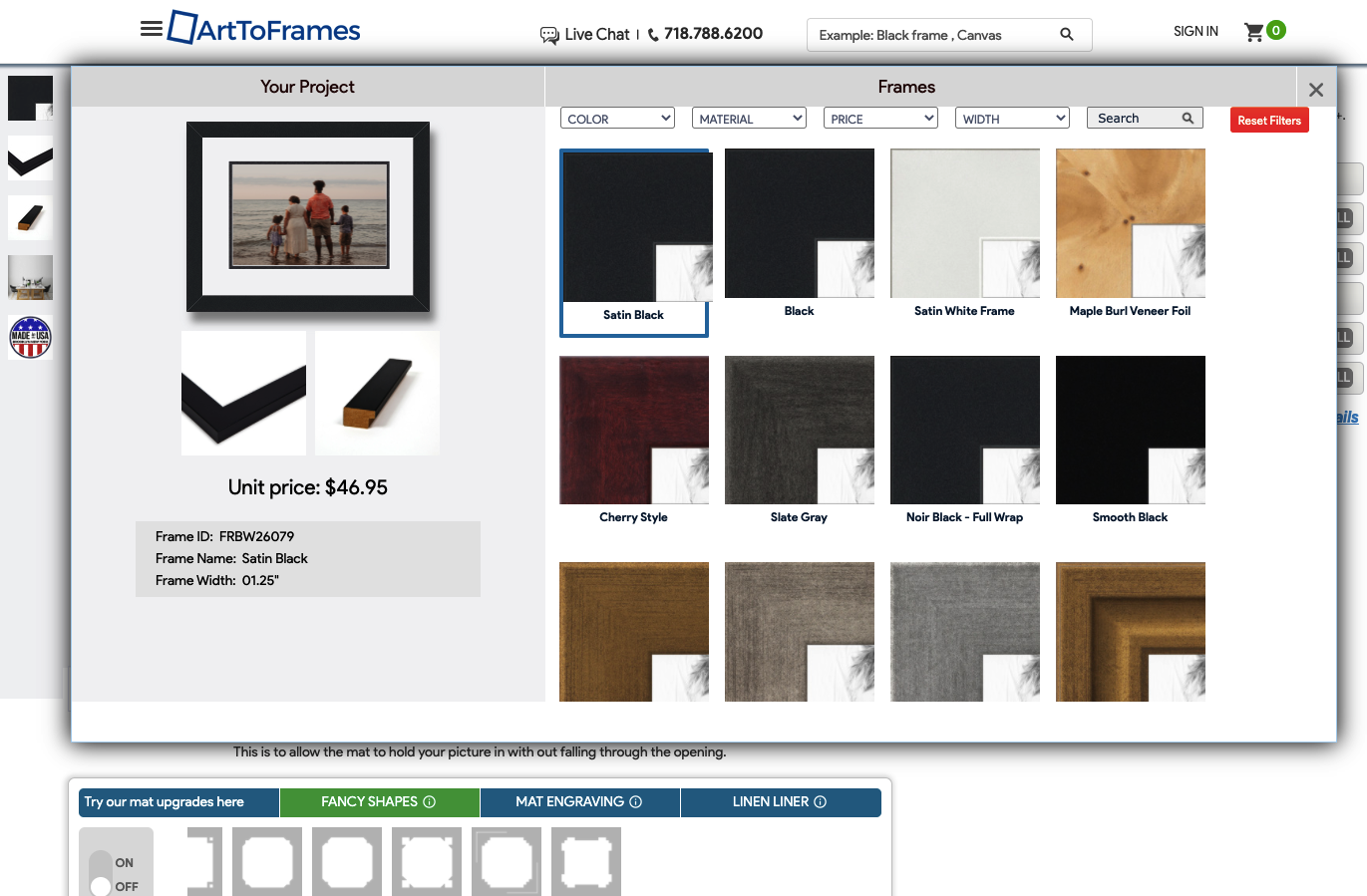Viewport: 1367px width, 896px height.
Task: Expand the COLOR filter dropdown
Action: point(618,119)
